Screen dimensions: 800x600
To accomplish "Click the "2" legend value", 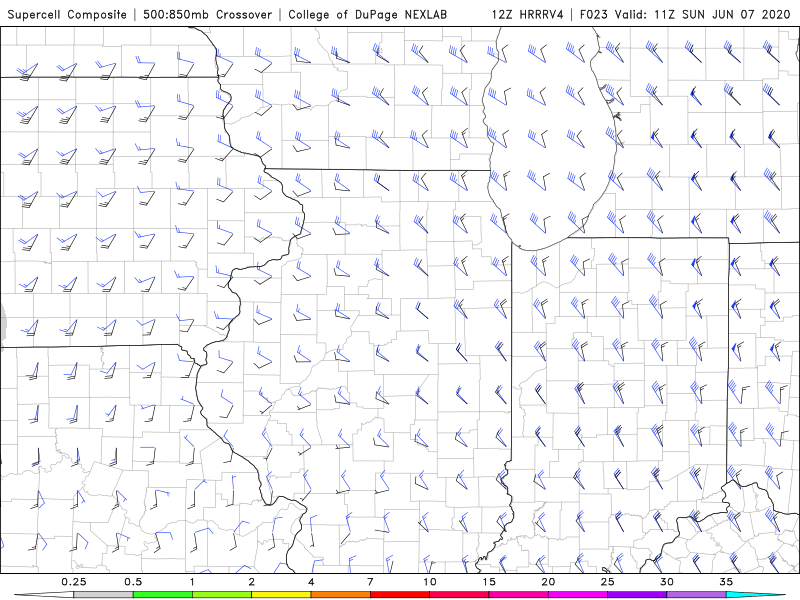I will coord(252,582).
